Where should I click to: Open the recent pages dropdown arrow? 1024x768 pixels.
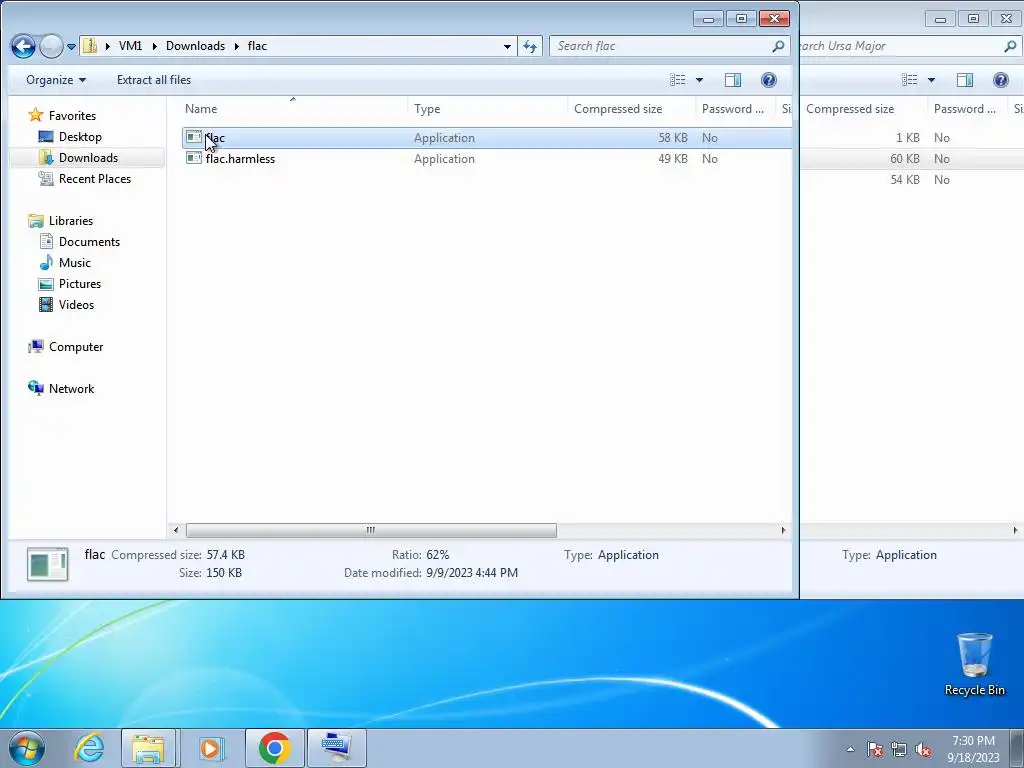pyautogui.click(x=71, y=46)
